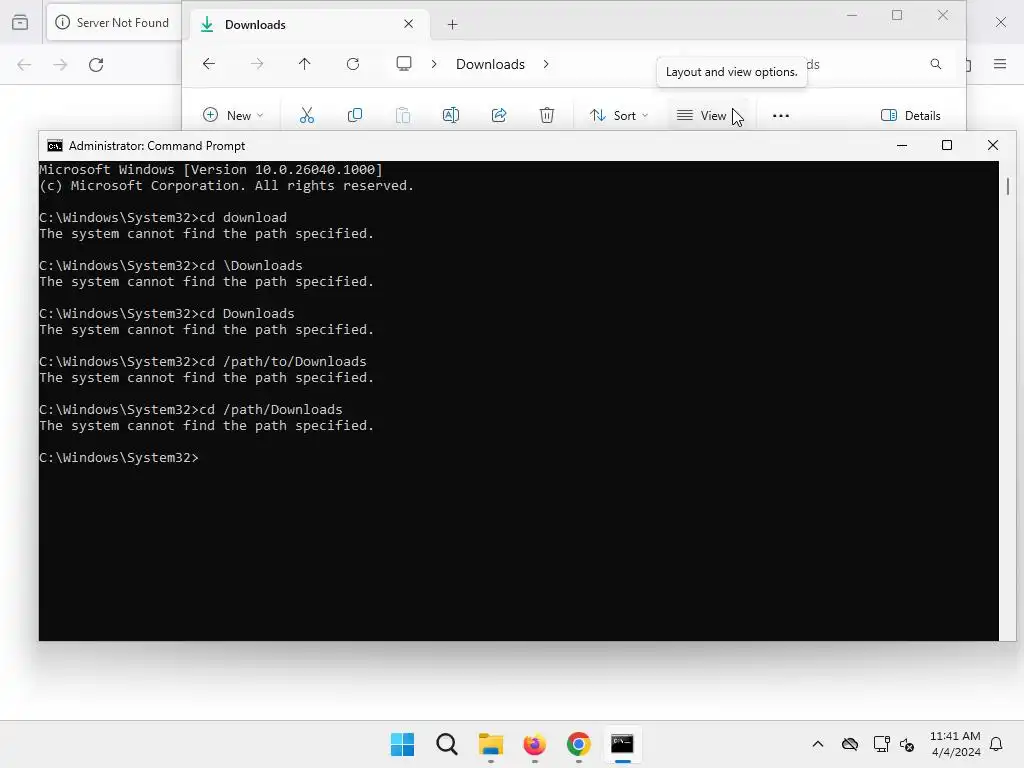The height and width of the screenshot is (768, 1024).
Task: Open the notification bell in system tray
Action: pos(996,744)
